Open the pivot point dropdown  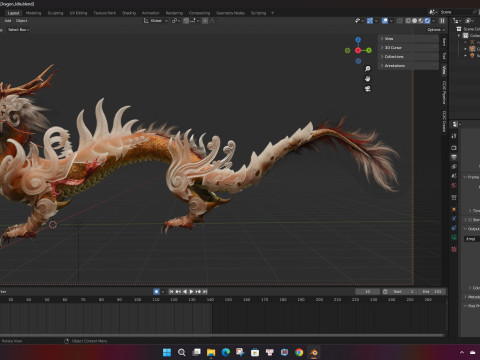176,21
